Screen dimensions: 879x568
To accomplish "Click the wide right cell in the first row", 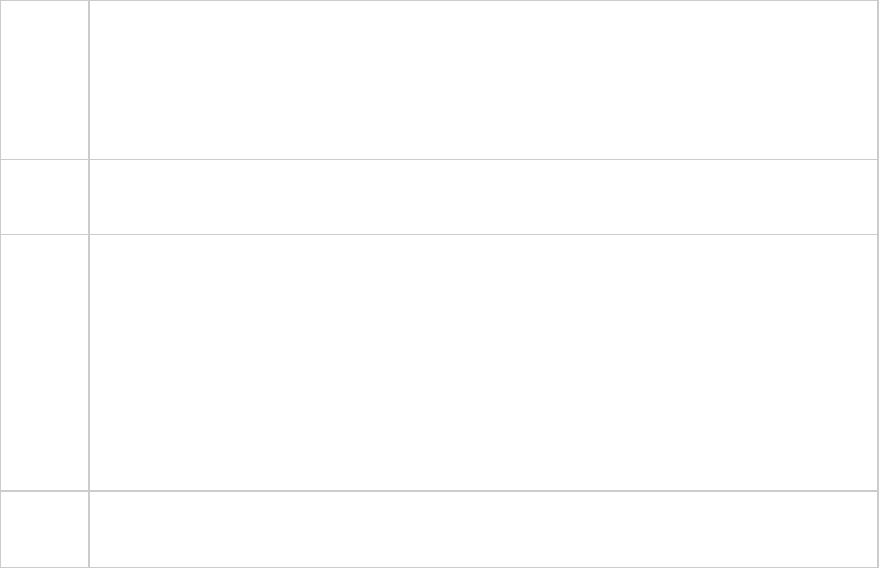I will click(483, 80).
